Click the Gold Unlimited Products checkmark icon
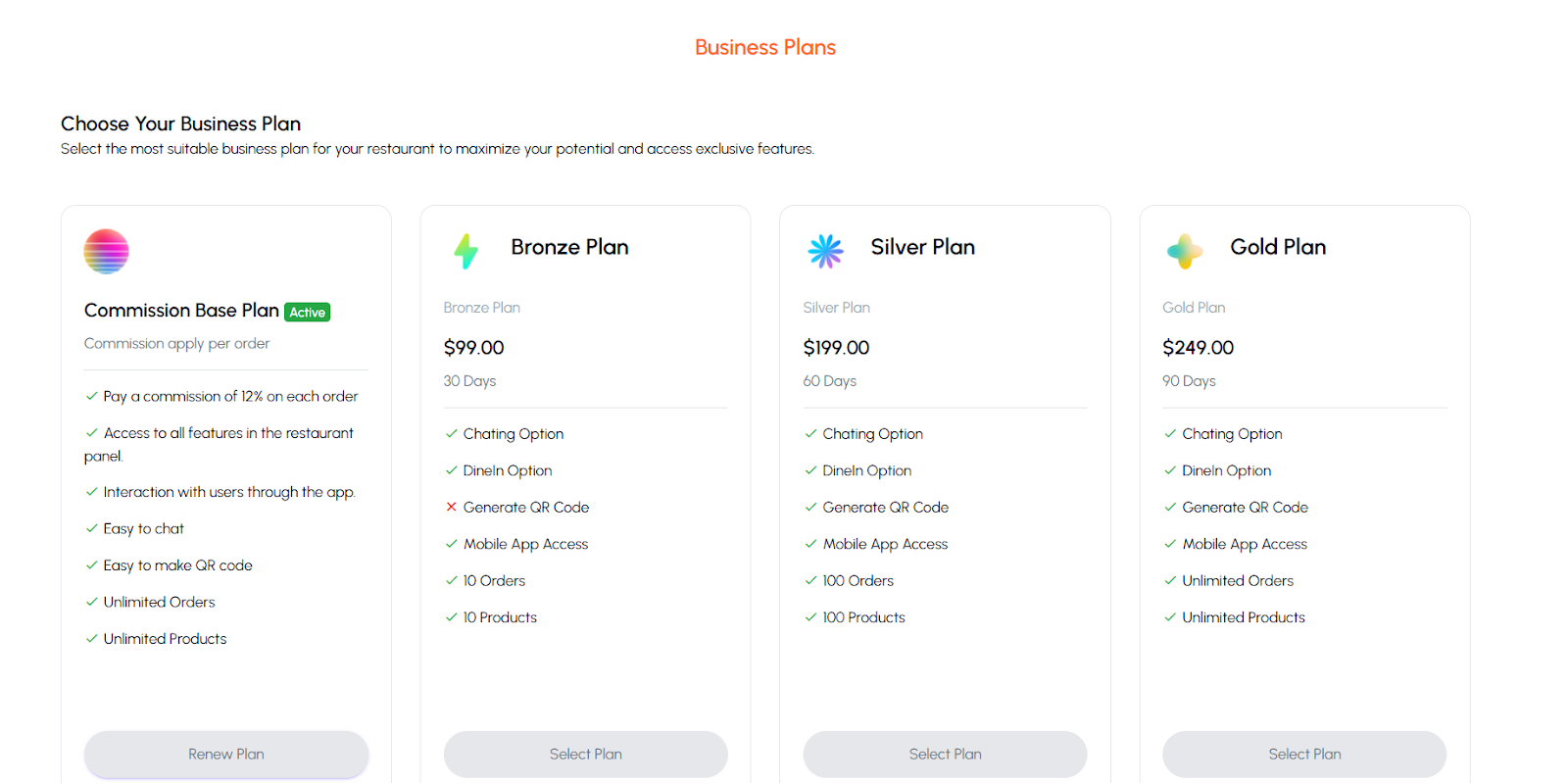 [1170, 617]
